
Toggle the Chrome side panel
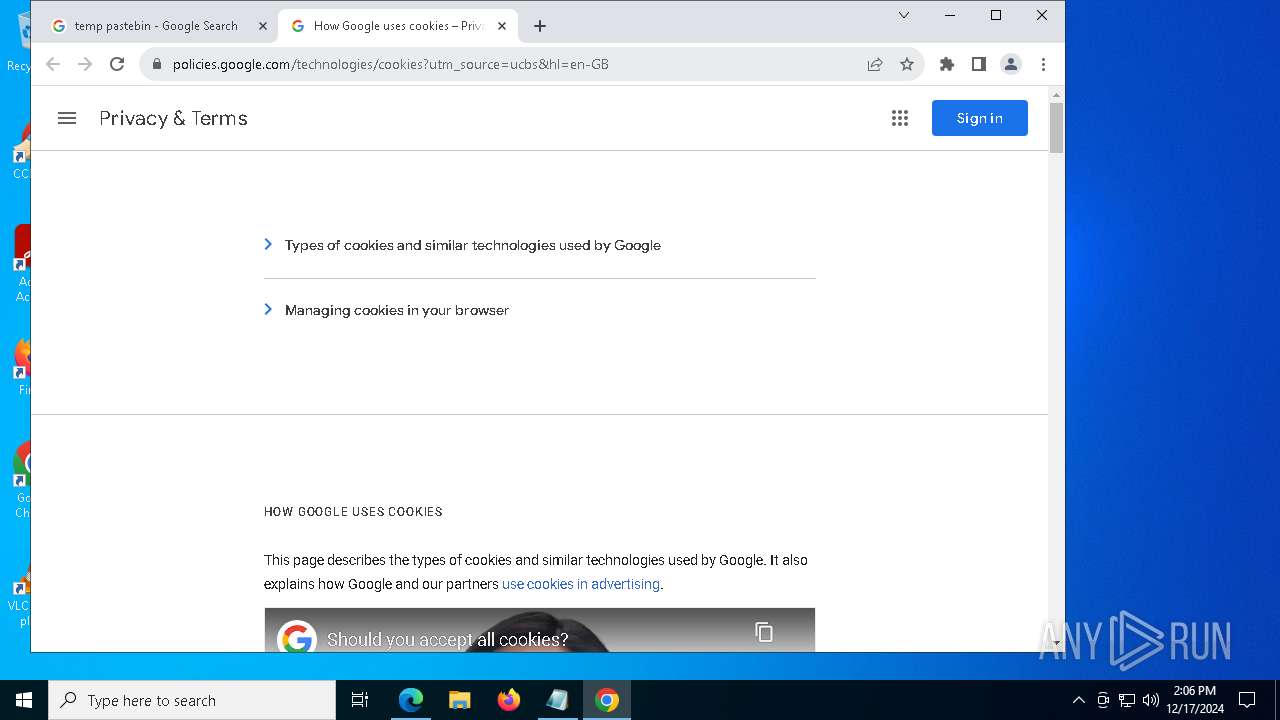click(x=979, y=64)
